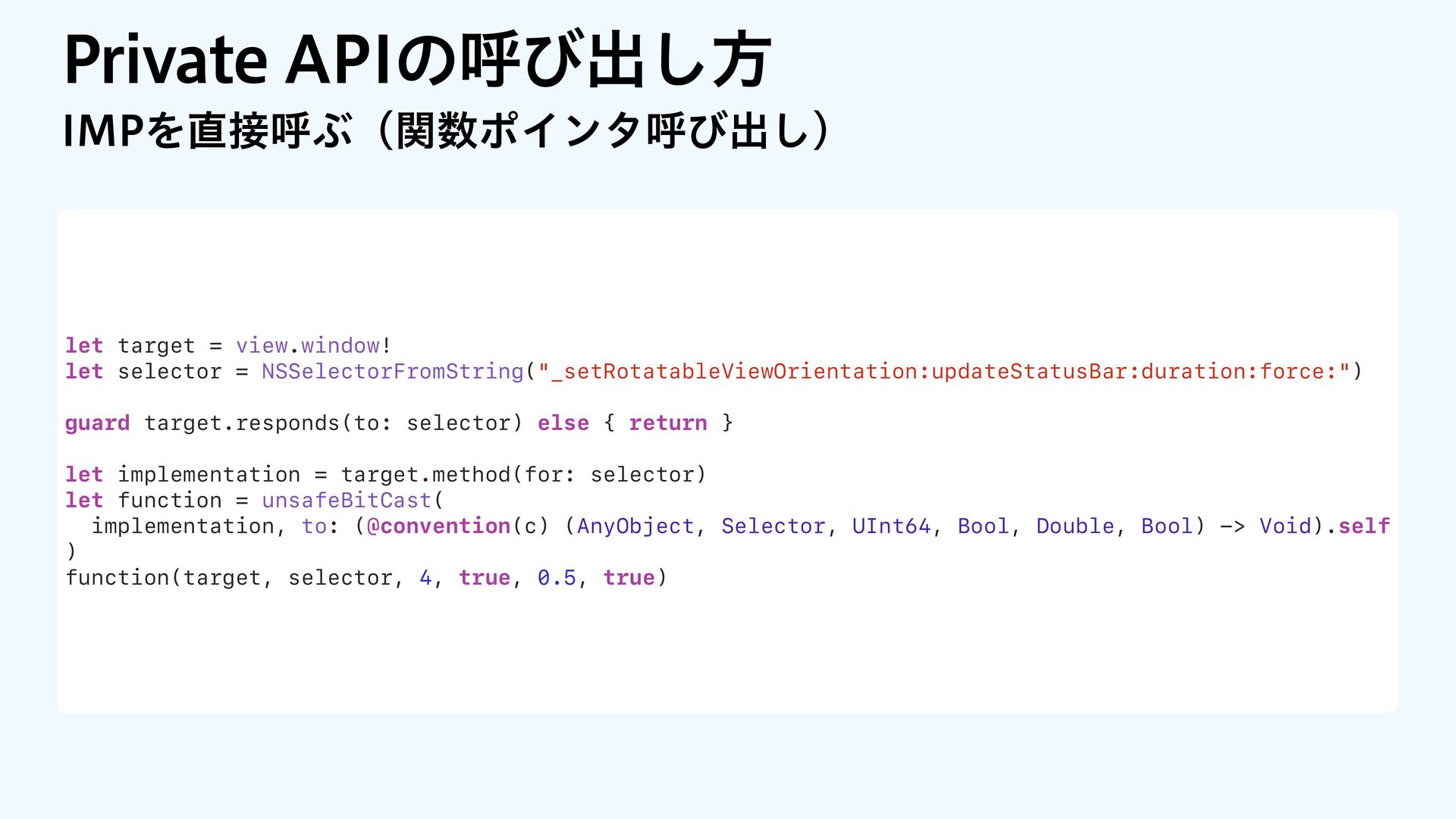The height and width of the screenshot is (819, 1456).
Task: Click the 'let' keyword before target
Action: 83,346
